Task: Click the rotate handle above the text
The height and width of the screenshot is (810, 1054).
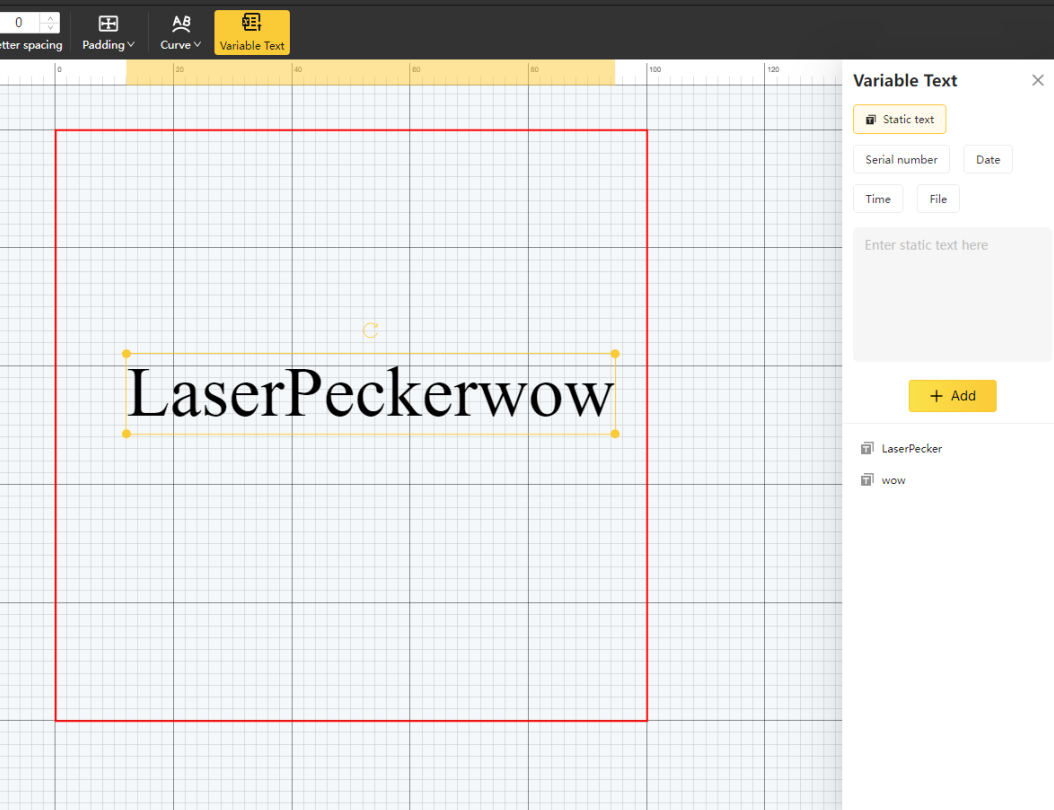Action: point(370,330)
